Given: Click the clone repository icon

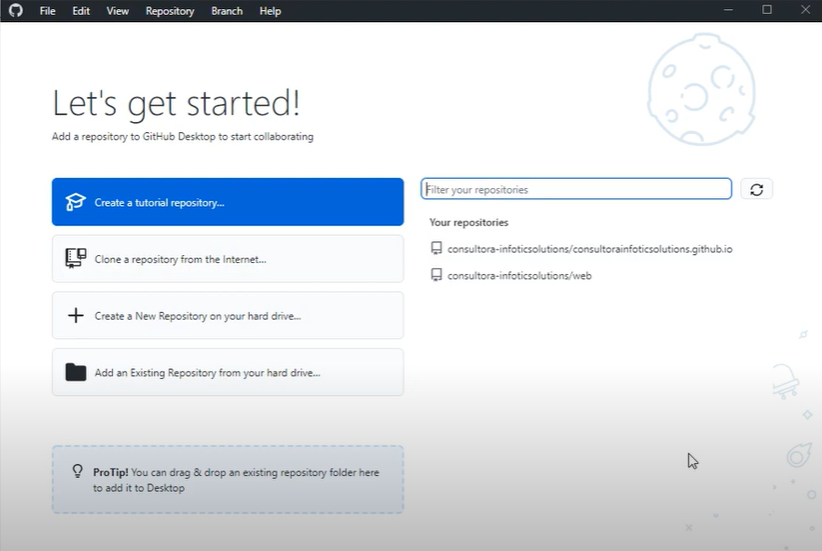Looking at the screenshot, I should [x=76, y=259].
